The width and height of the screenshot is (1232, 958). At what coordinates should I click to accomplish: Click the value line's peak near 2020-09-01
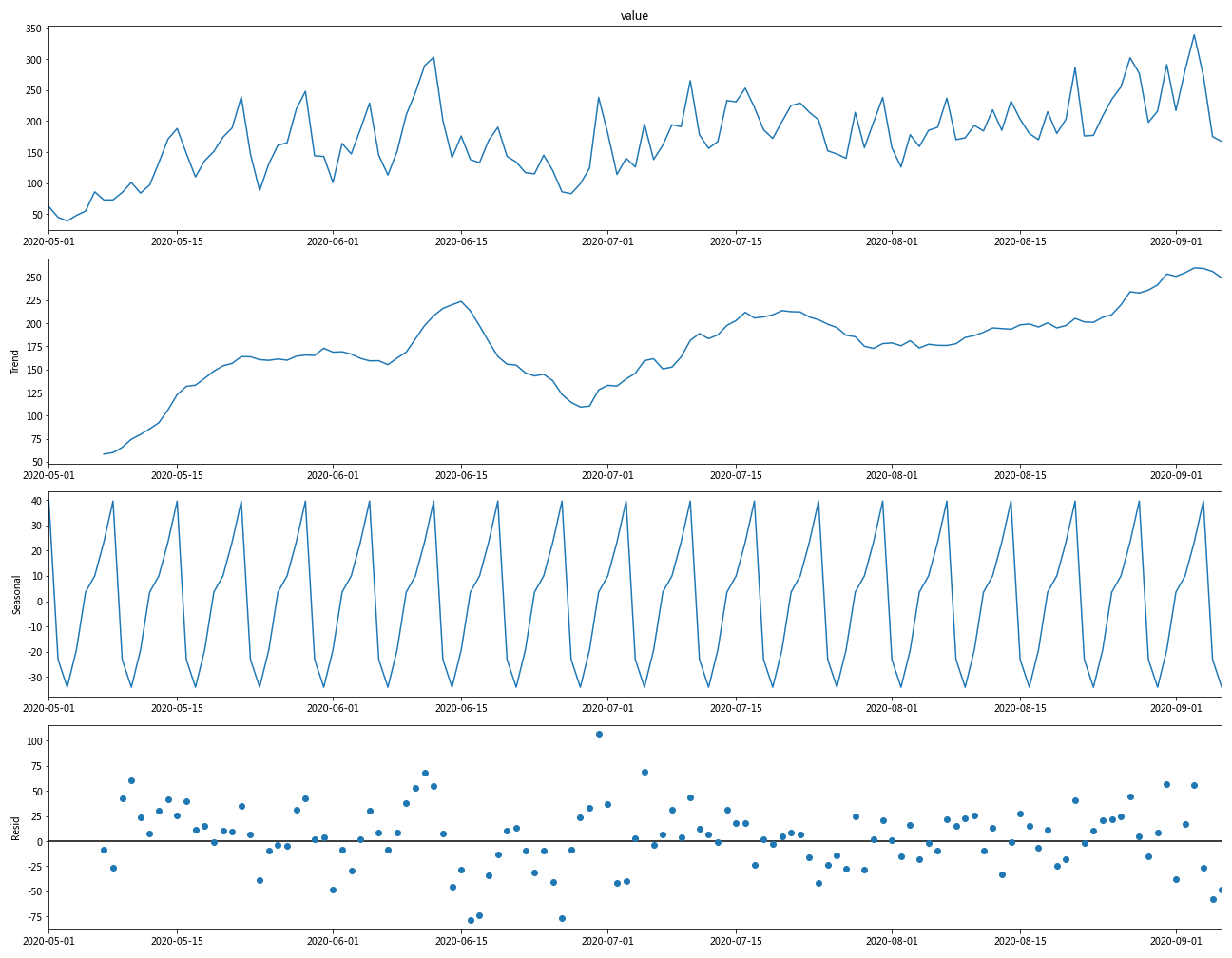tap(1194, 35)
